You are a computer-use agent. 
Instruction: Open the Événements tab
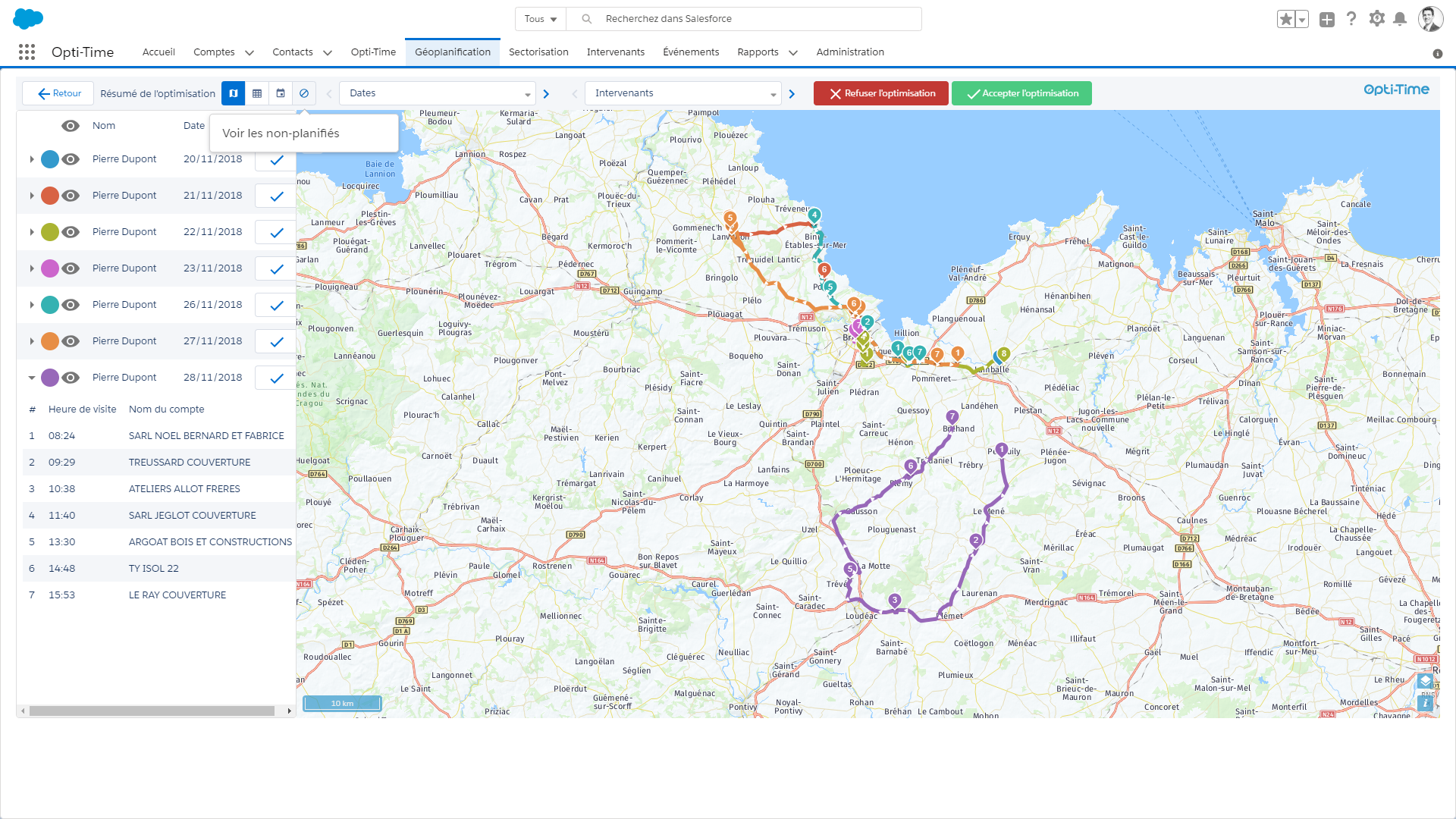691,52
